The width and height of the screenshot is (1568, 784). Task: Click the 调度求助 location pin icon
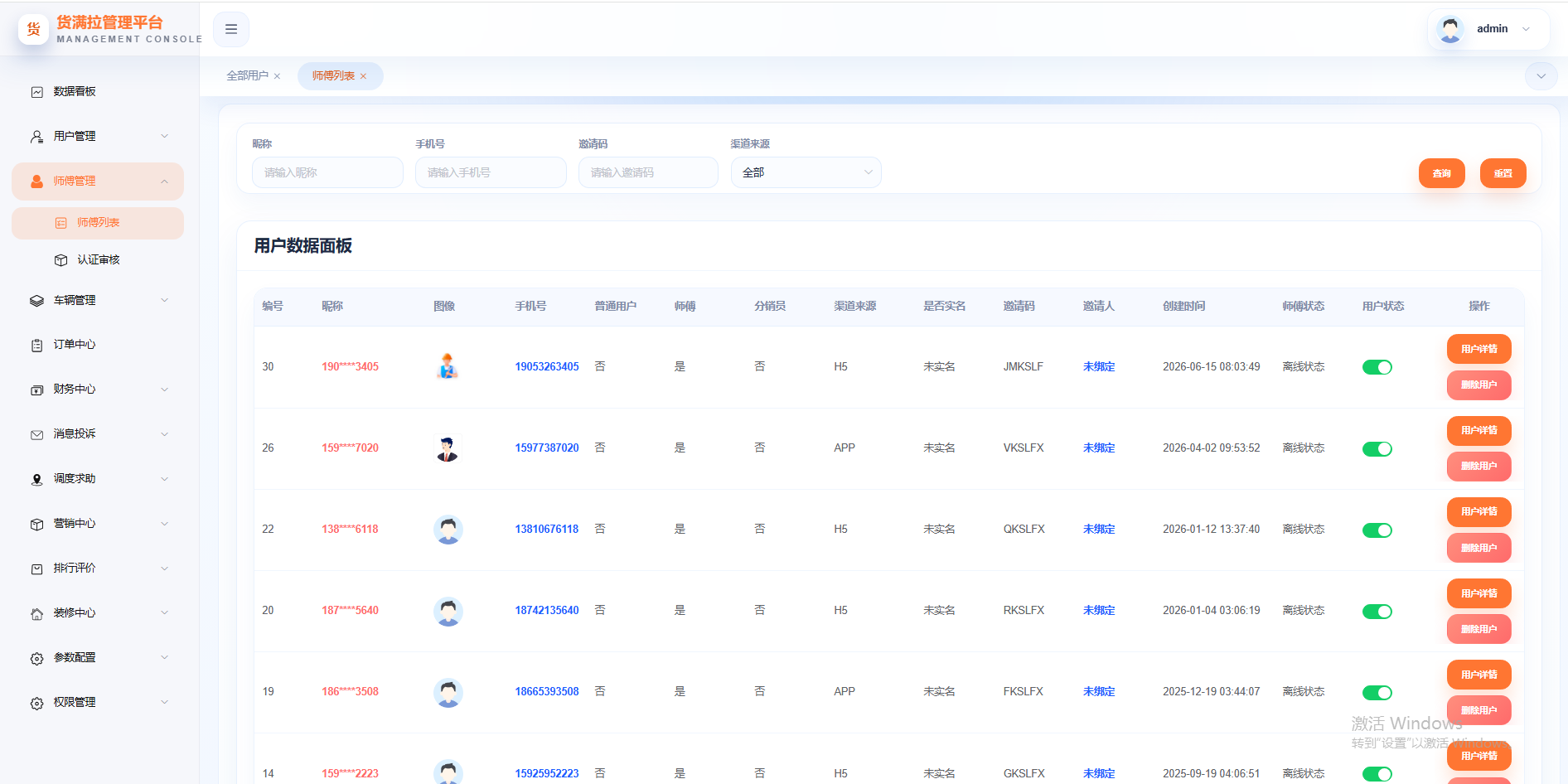(36, 479)
